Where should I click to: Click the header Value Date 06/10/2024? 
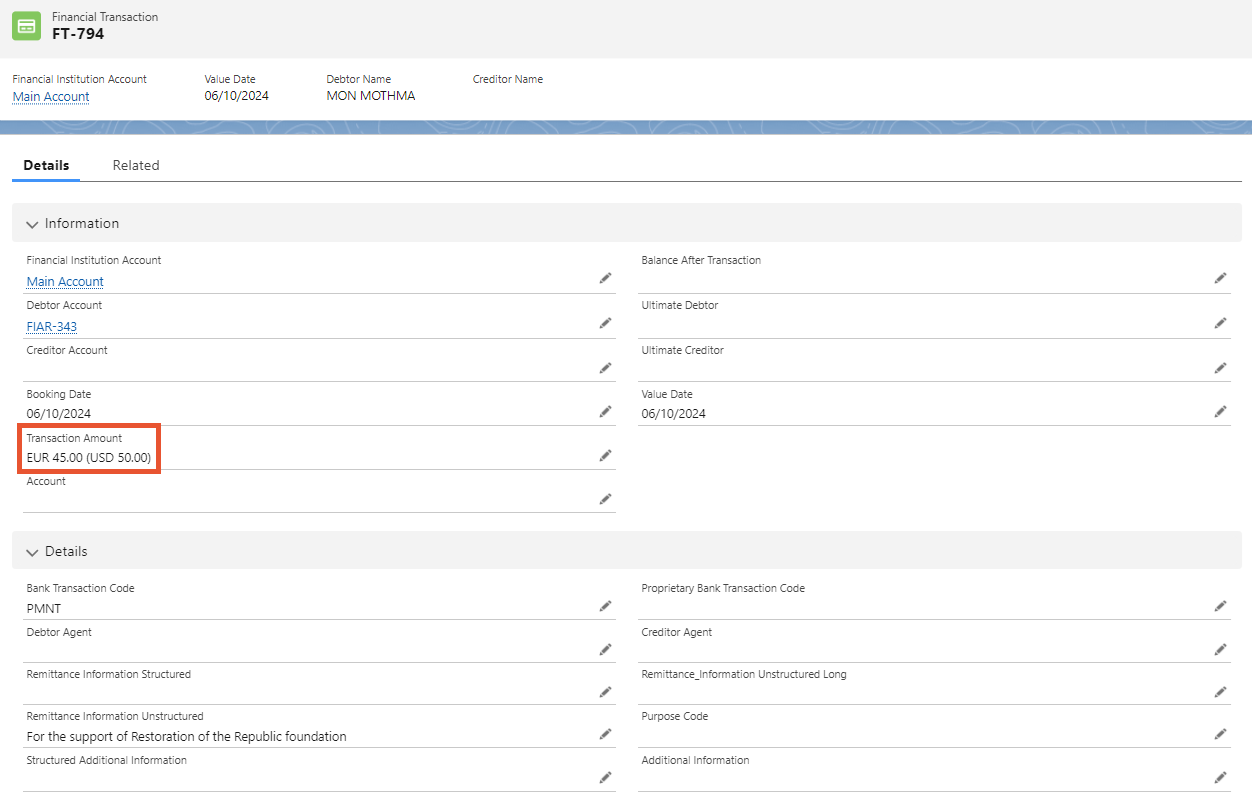(x=237, y=96)
